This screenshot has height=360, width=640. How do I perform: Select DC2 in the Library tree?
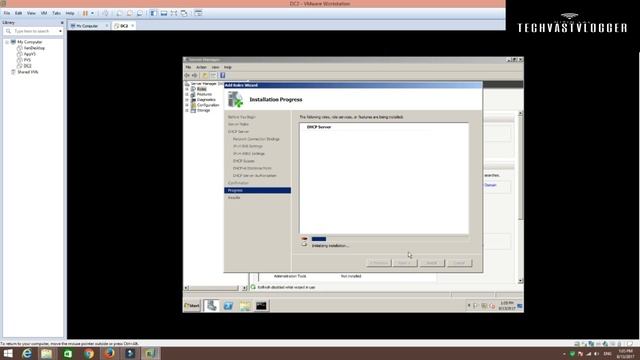(x=27, y=66)
